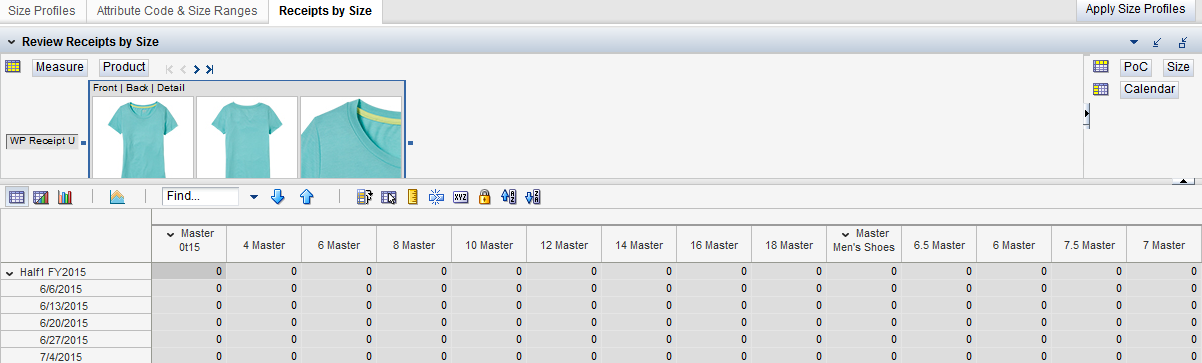Click the grid with cursor icon
The width and height of the screenshot is (1202, 363).
point(389,197)
